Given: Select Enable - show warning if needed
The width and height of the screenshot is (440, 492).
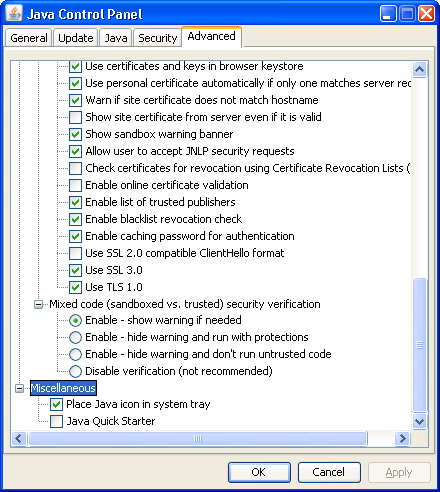Looking at the screenshot, I should [x=75, y=320].
